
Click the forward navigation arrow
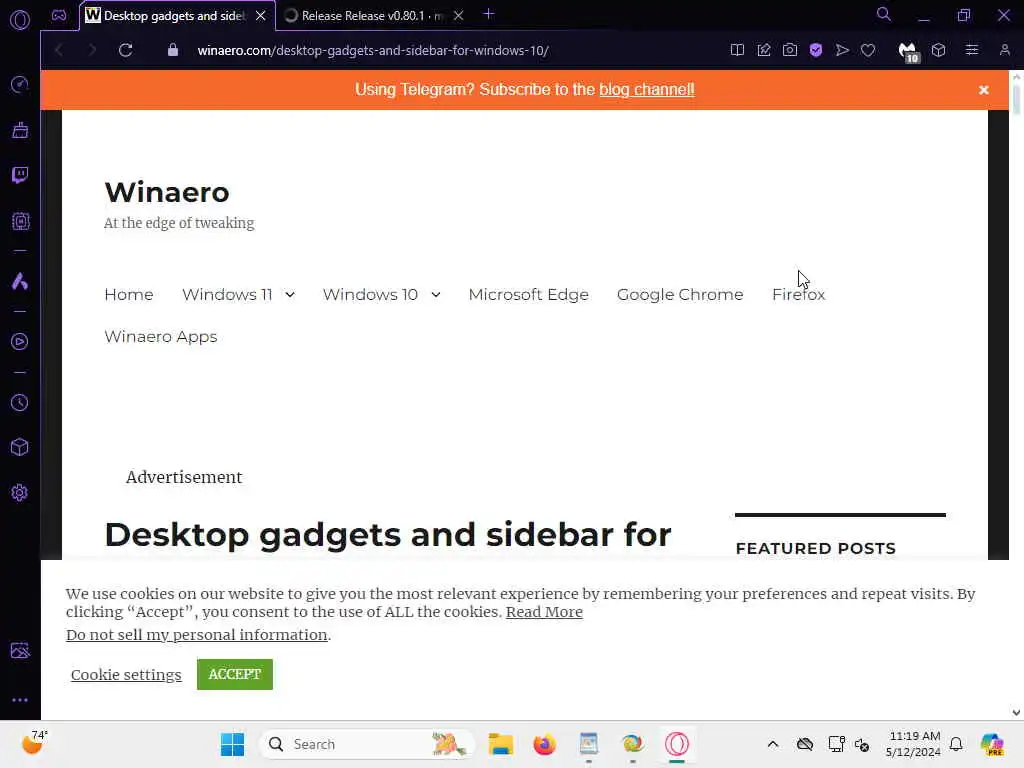click(x=91, y=50)
